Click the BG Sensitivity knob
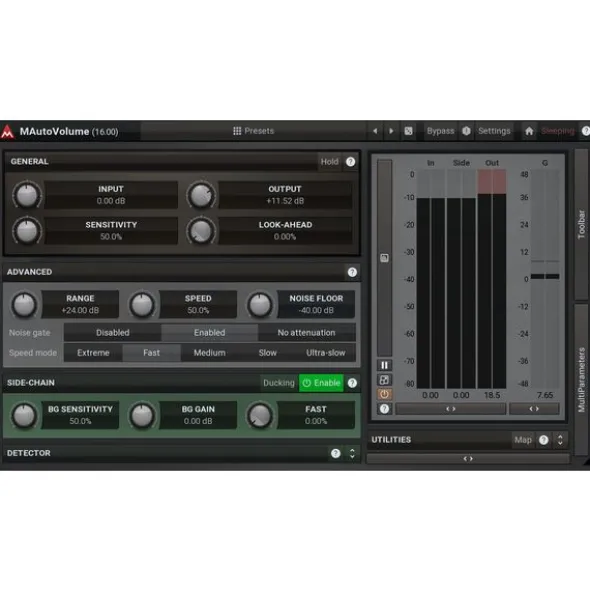The height and width of the screenshot is (591, 590). pyautogui.click(x=24, y=415)
